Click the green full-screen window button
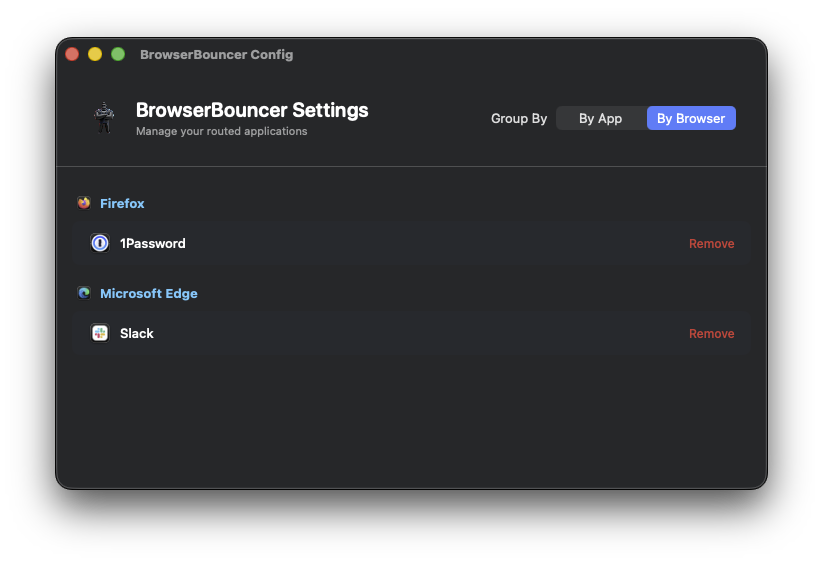This screenshot has width=823, height=563. pyautogui.click(x=118, y=54)
